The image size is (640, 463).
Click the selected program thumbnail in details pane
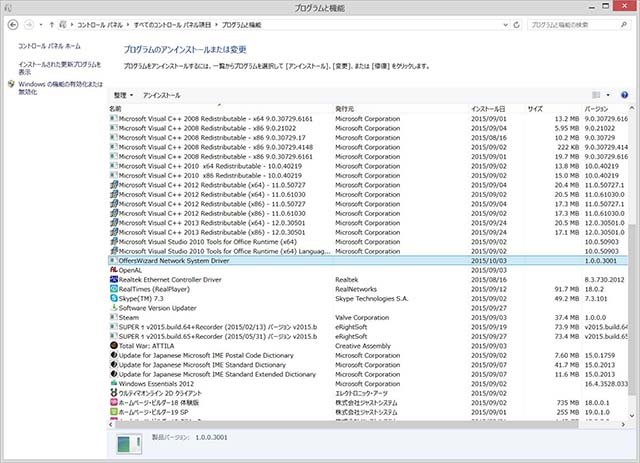129,444
